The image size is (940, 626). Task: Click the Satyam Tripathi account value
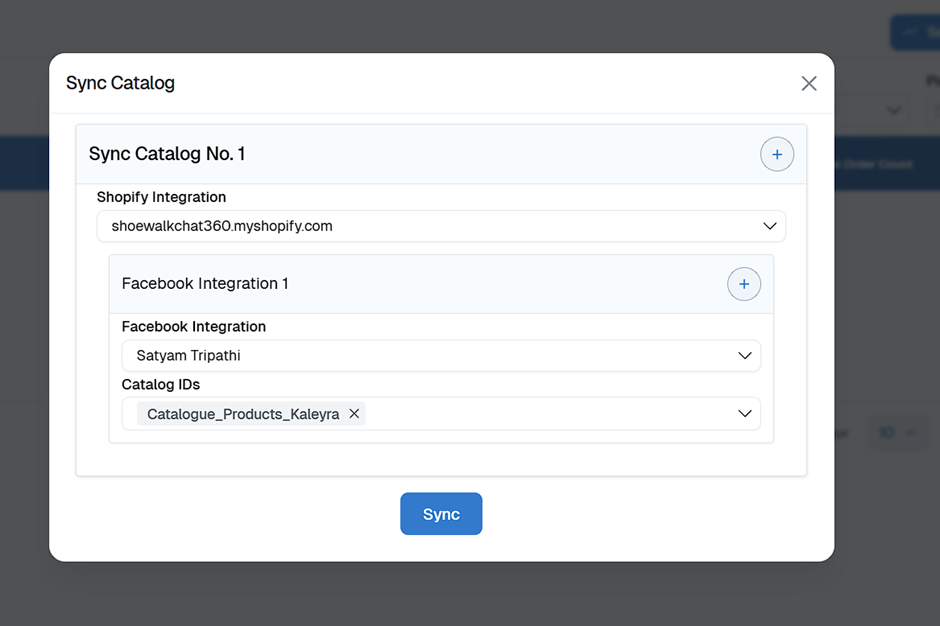coord(189,356)
